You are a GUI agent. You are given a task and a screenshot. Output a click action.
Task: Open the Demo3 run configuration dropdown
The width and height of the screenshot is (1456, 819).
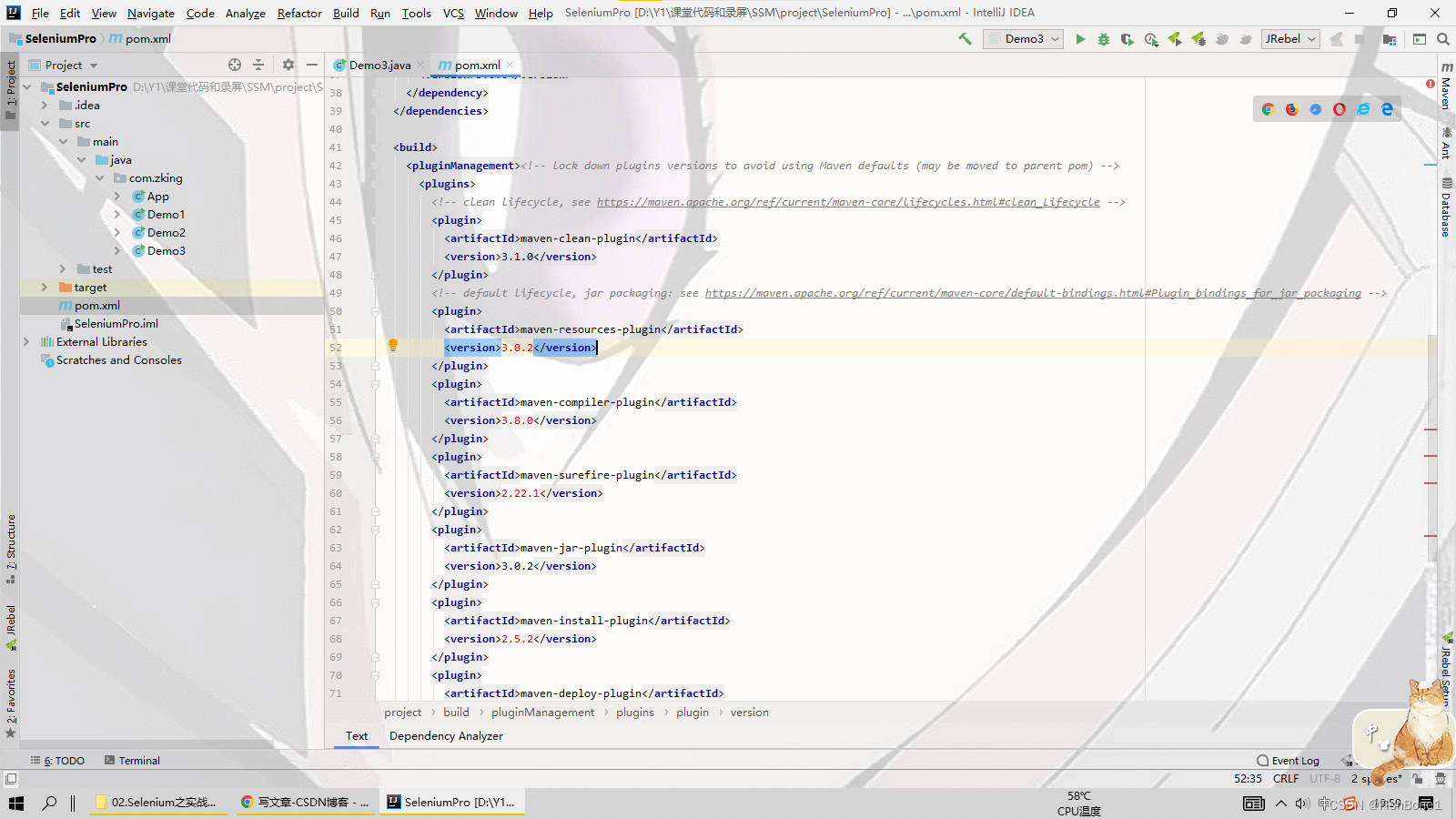1024,39
